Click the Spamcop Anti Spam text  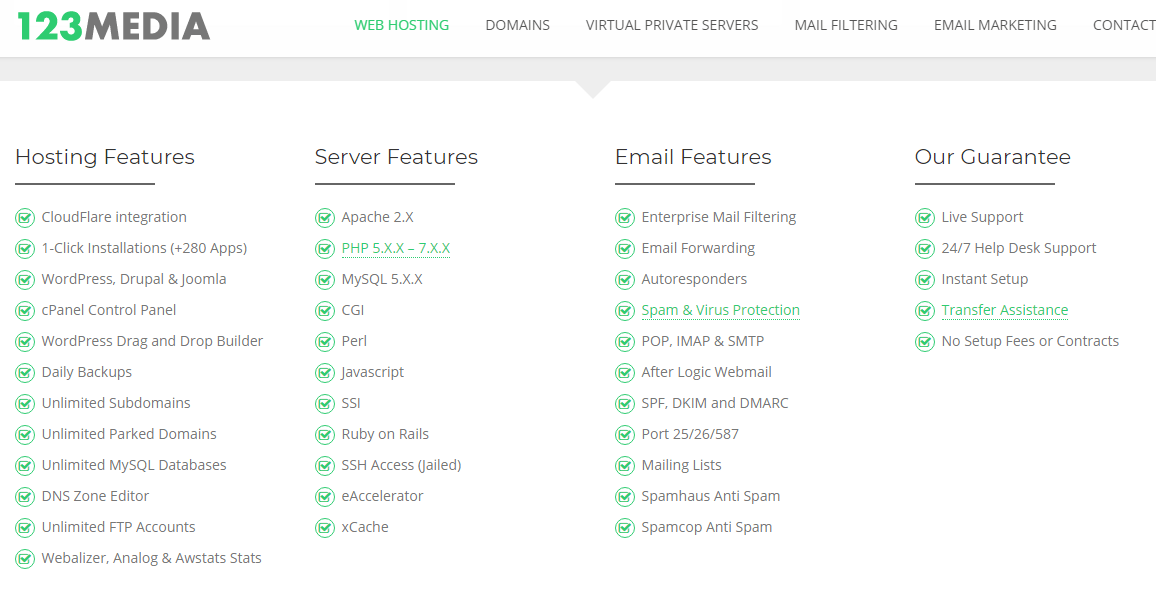pyautogui.click(x=706, y=527)
